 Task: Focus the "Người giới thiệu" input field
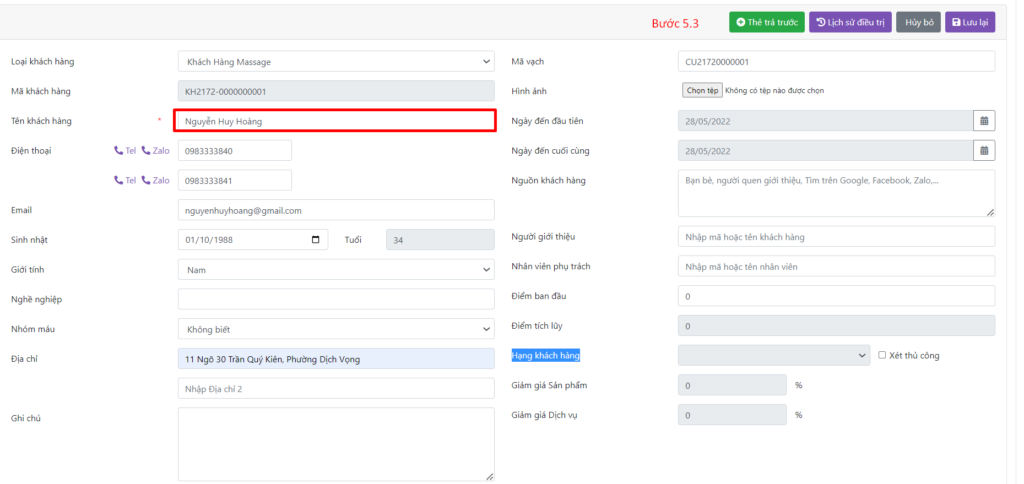pyautogui.click(x=836, y=237)
